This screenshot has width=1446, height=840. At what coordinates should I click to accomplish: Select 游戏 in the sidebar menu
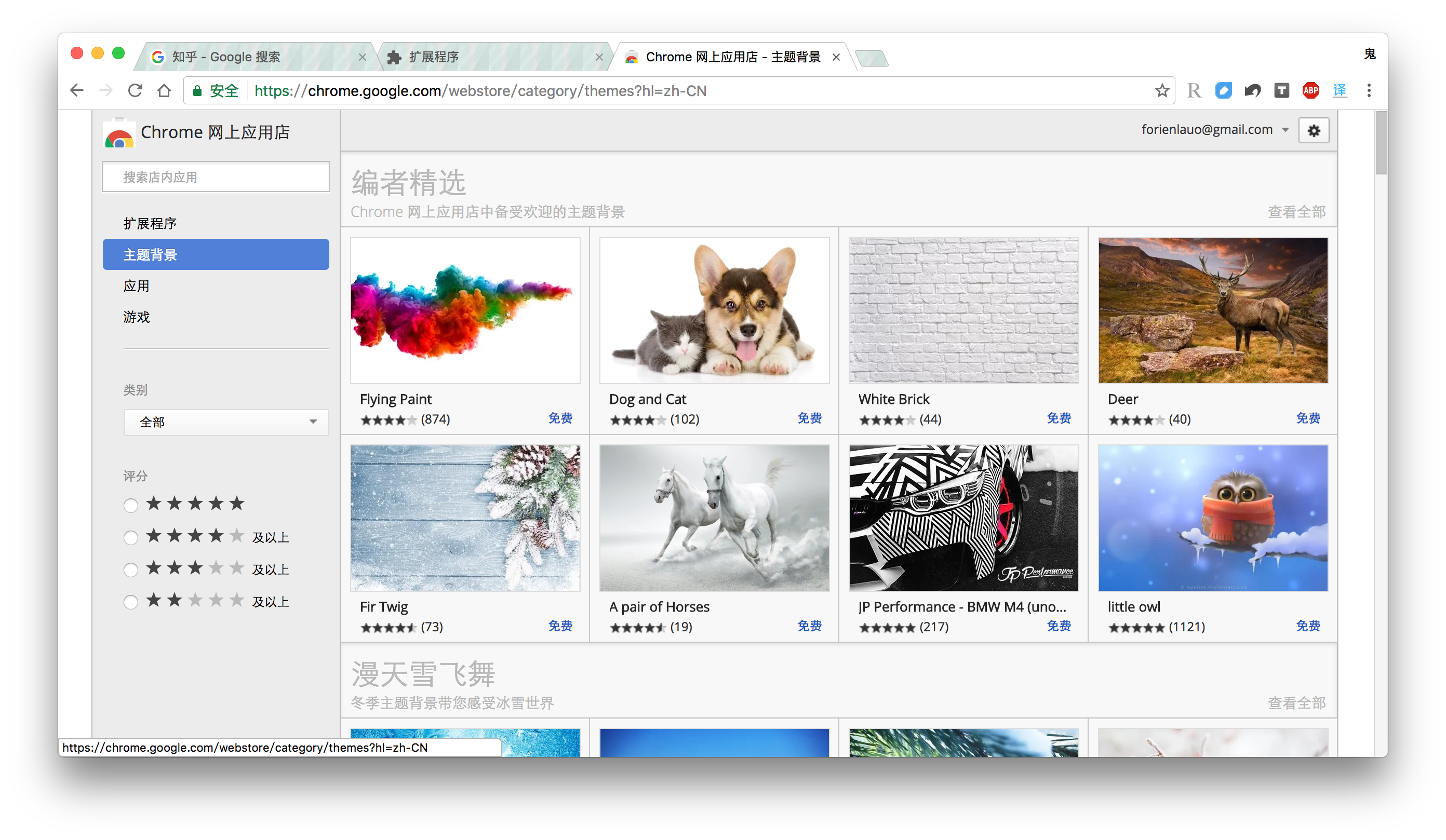[x=137, y=317]
